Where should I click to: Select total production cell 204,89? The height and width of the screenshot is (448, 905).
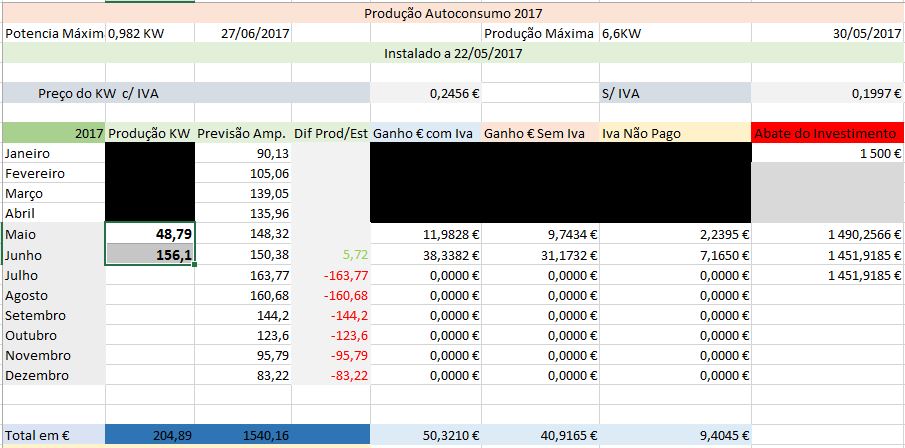(150, 435)
